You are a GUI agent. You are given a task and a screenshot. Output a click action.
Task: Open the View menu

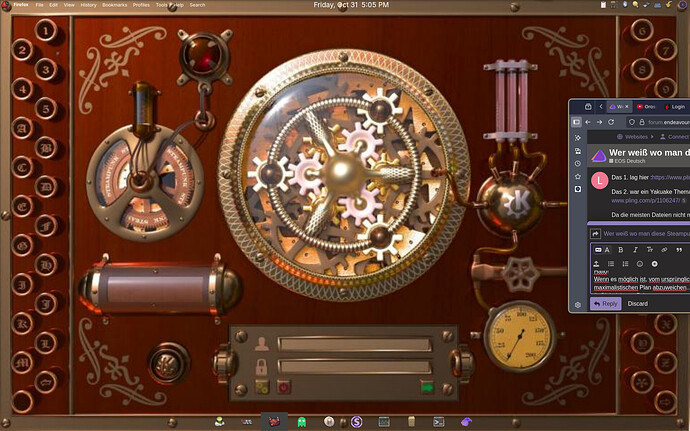point(69,5)
